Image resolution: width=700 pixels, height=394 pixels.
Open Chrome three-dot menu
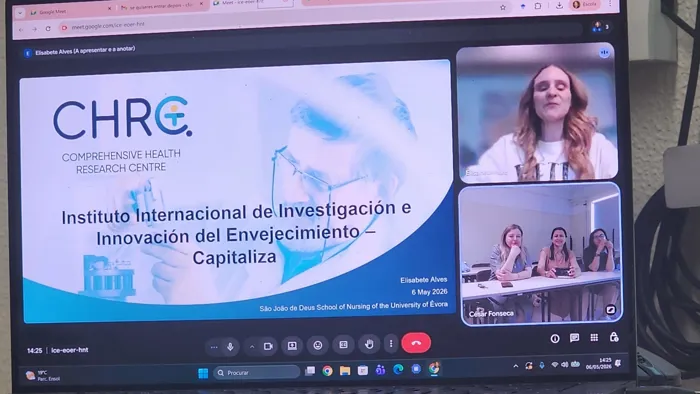coord(610,4)
